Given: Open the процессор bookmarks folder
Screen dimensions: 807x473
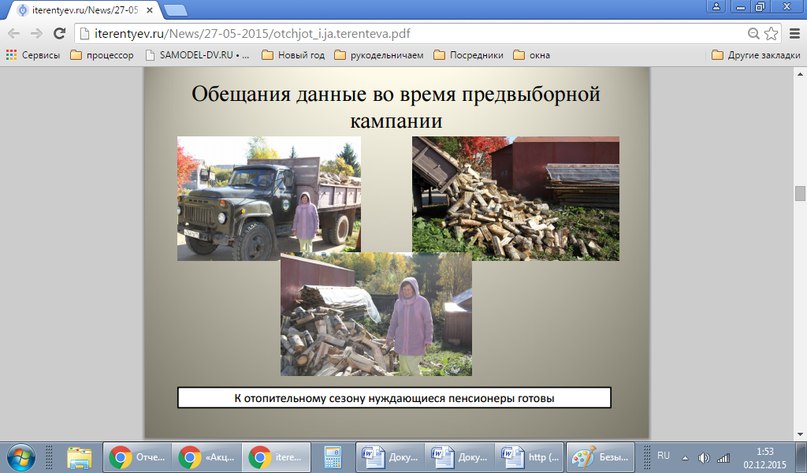Looking at the screenshot, I should [102, 55].
